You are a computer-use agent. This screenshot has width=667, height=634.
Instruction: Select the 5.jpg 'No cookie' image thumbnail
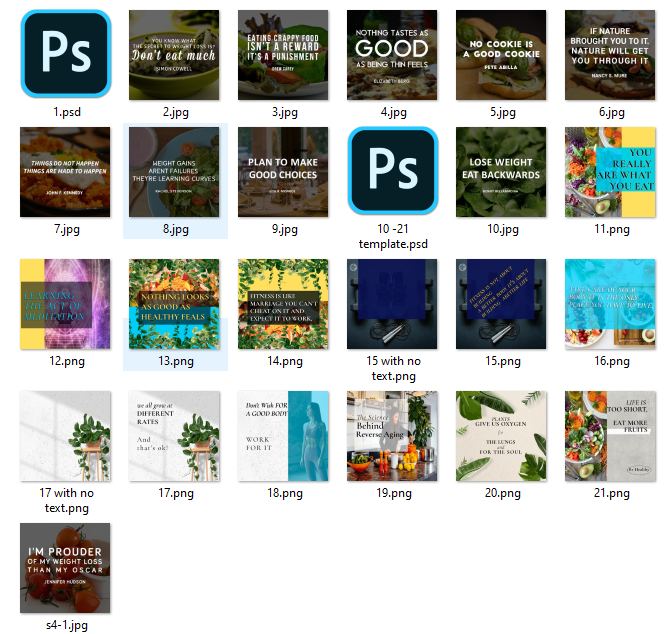tap(501, 55)
